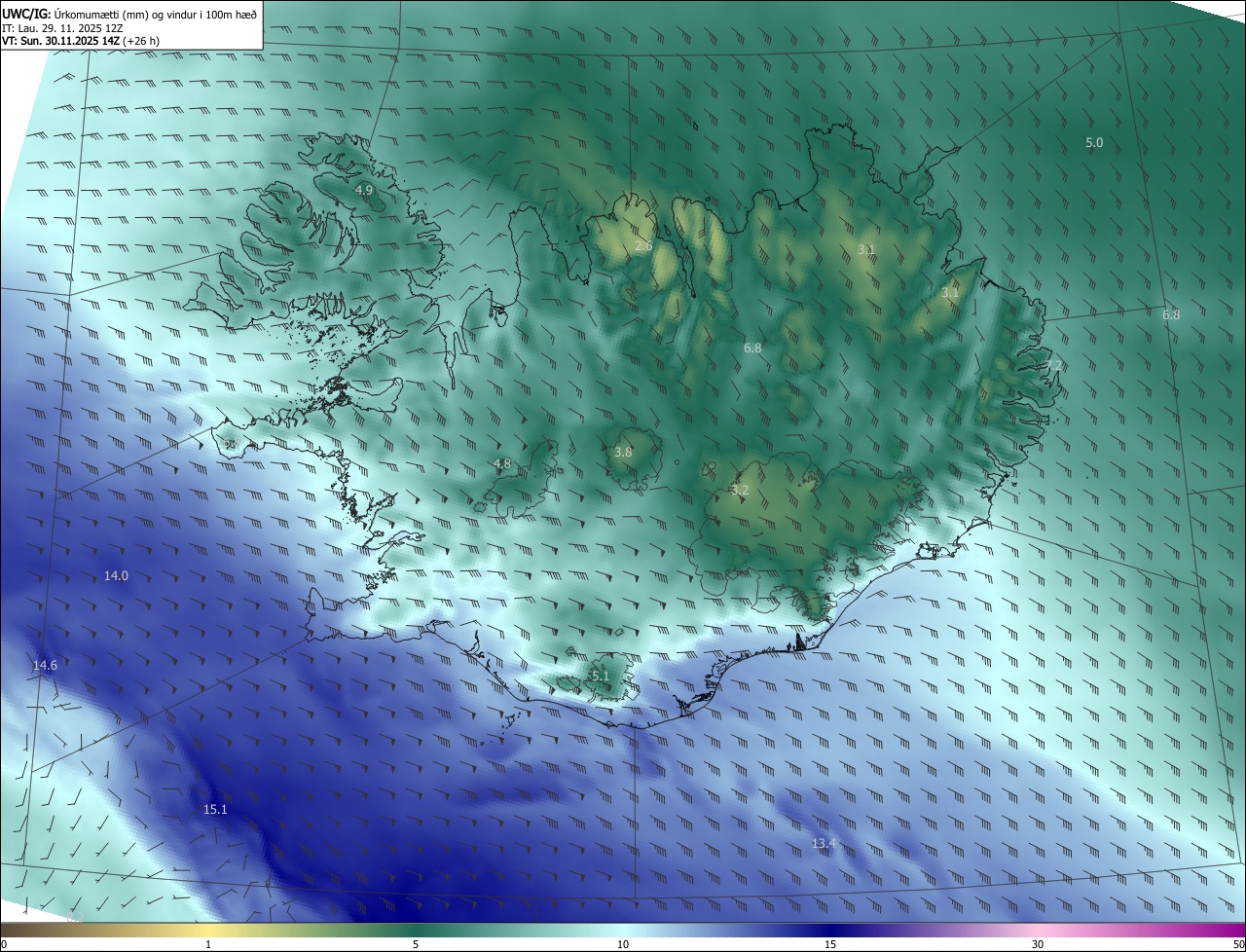Click the 3.8 value label on the map
Viewport: 1246px width, 952px height.
pos(623,453)
